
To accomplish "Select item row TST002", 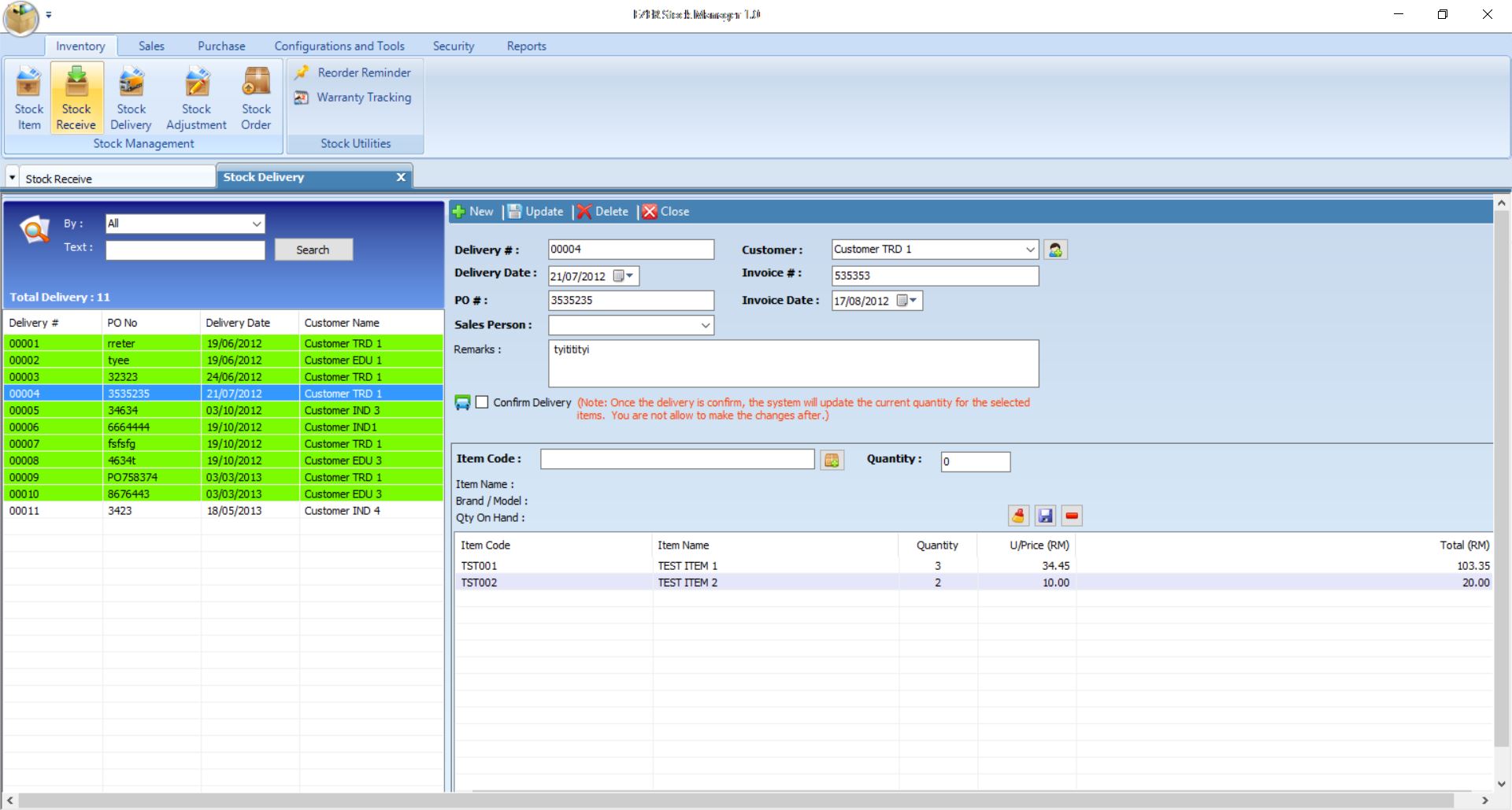I will [x=973, y=583].
